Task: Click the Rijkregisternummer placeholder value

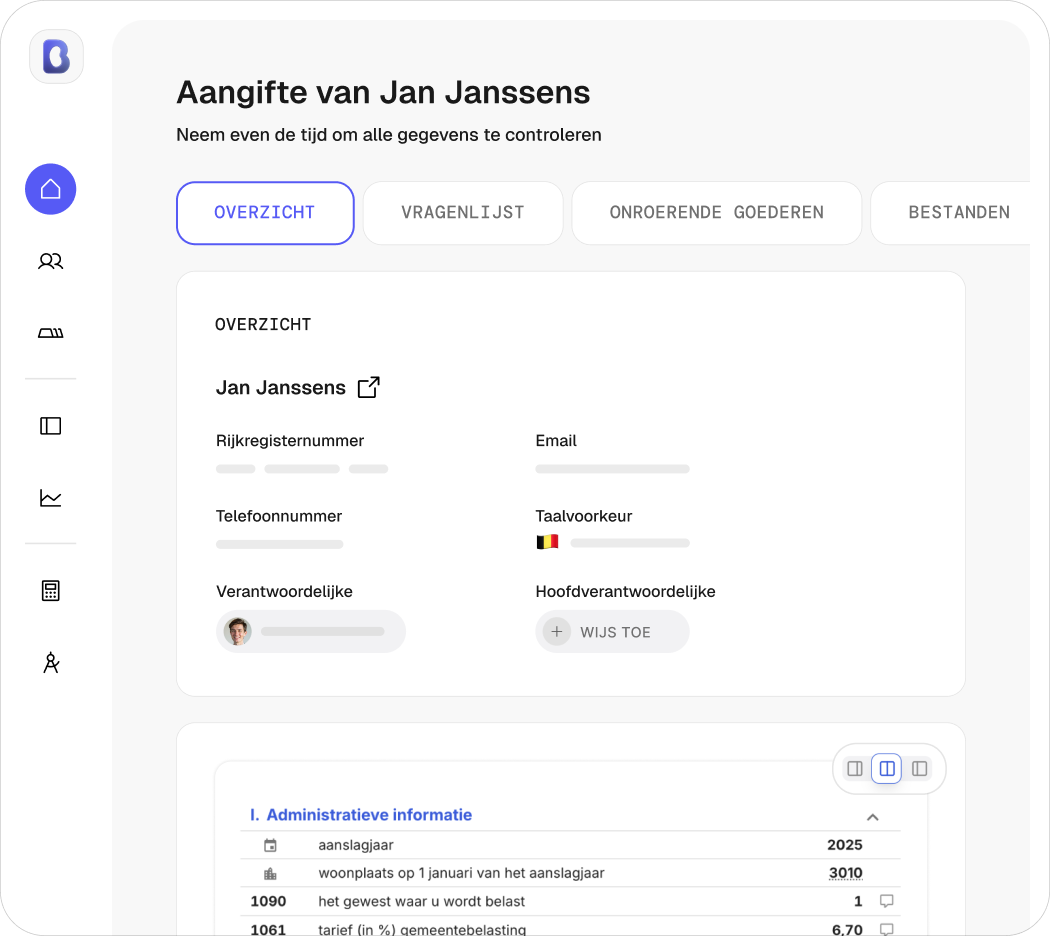Action: tap(302, 469)
